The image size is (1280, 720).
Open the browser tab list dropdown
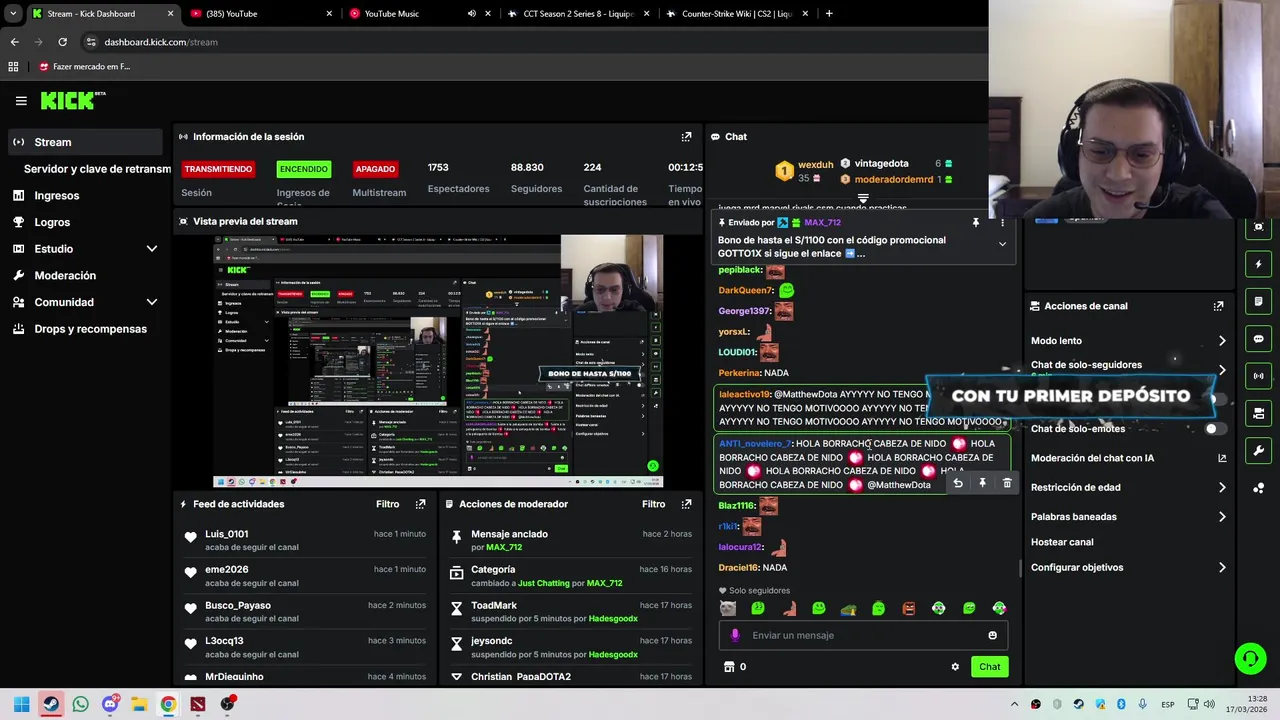(x=12, y=13)
